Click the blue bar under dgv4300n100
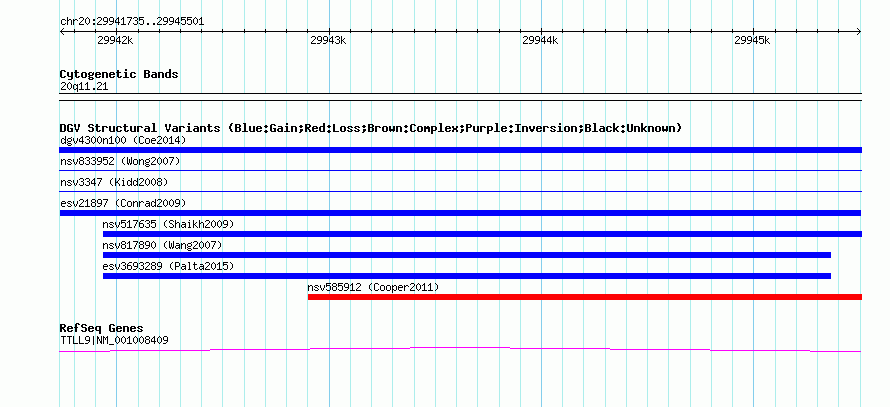This screenshot has width=890, height=407. [x=460, y=150]
